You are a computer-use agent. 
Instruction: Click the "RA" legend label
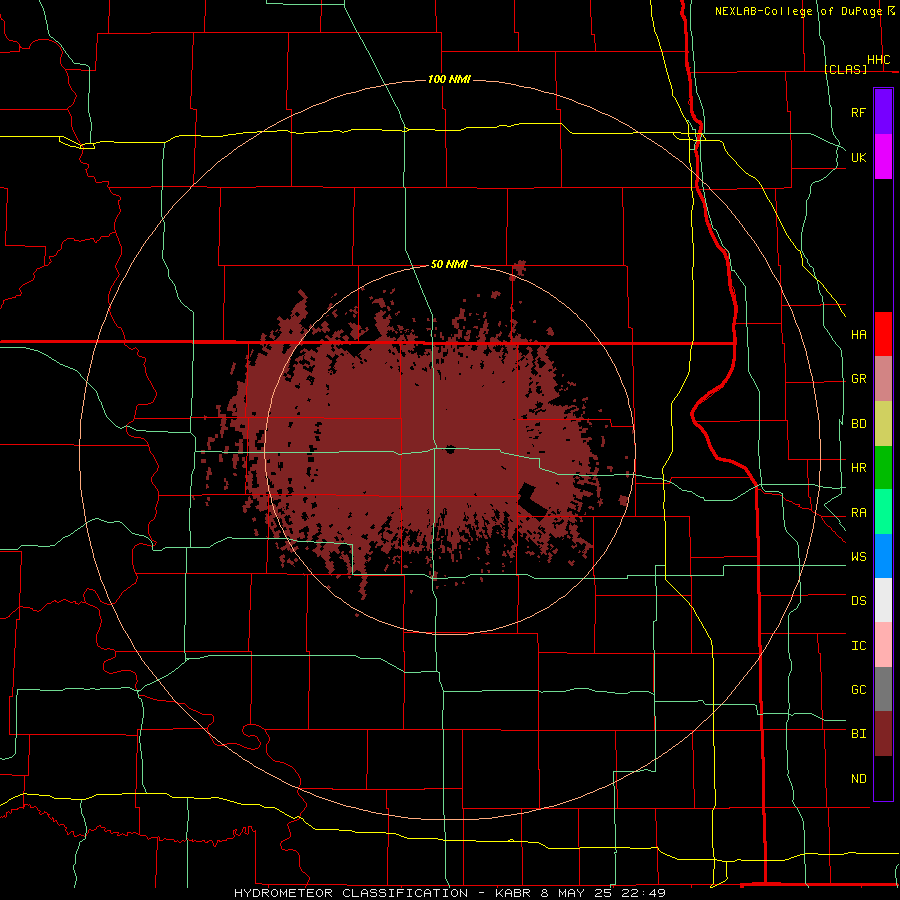[858, 512]
